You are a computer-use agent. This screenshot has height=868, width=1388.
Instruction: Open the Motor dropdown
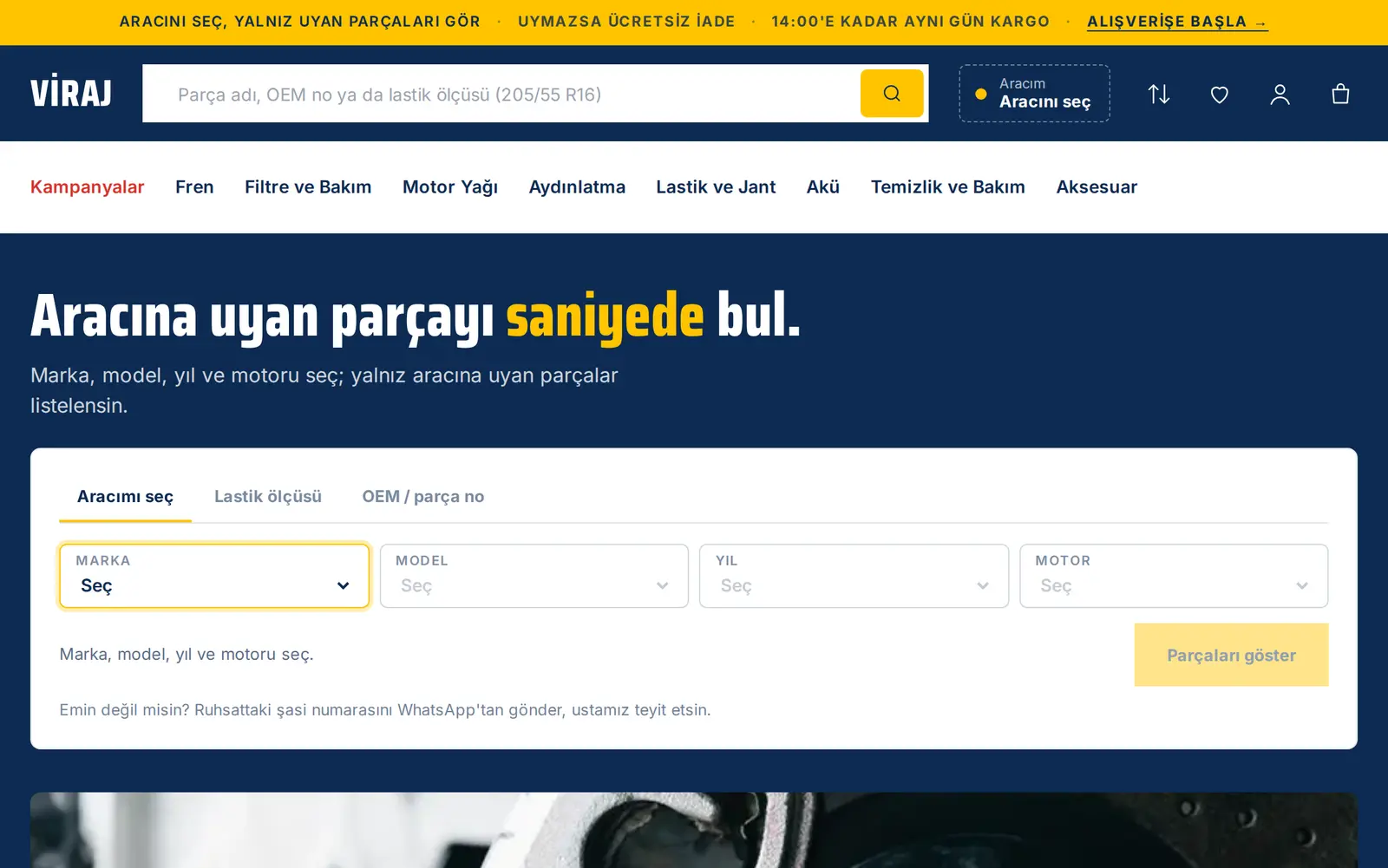[x=1174, y=576]
